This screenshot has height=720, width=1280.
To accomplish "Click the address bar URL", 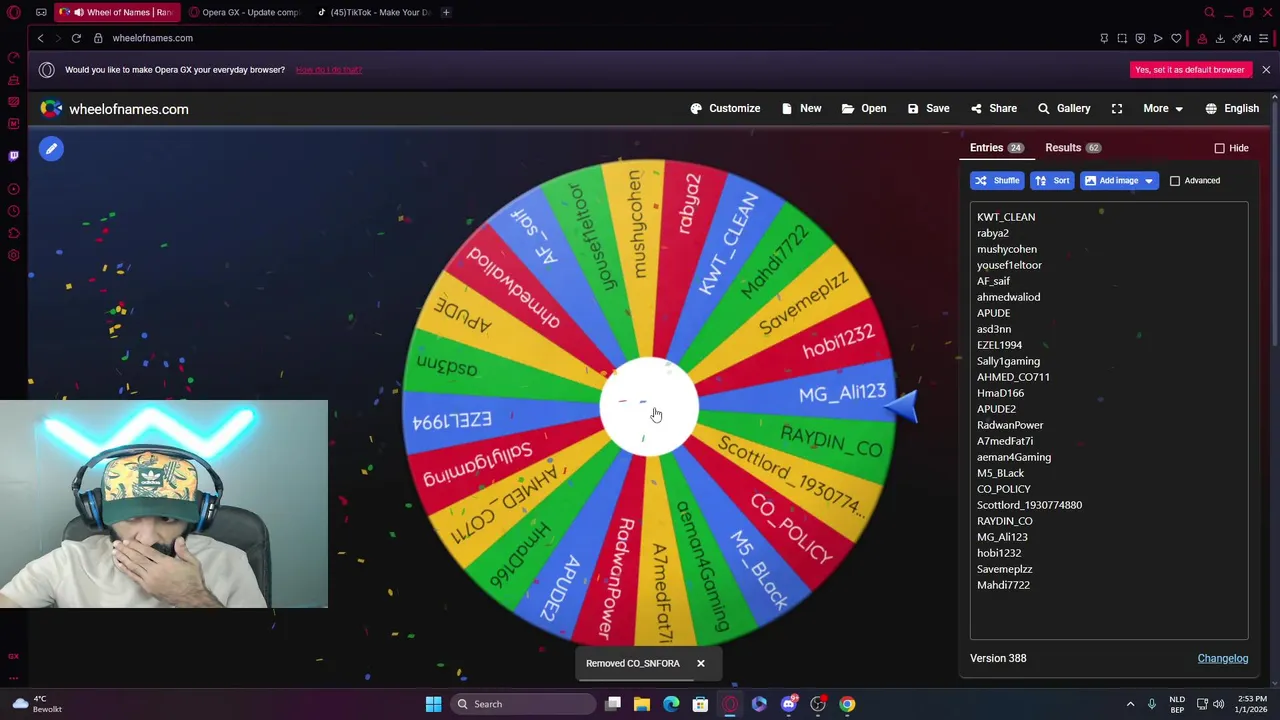I will coord(152,38).
